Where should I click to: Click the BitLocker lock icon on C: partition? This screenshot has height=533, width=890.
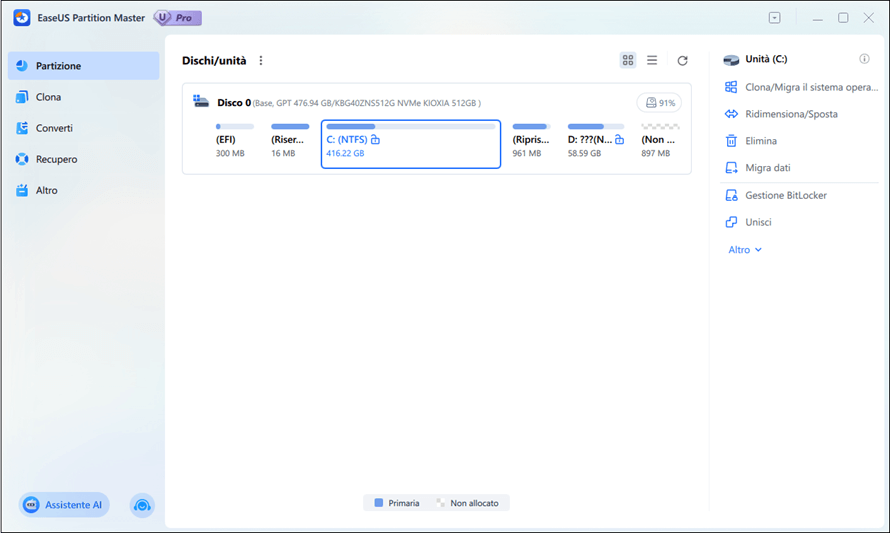tap(375, 139)
